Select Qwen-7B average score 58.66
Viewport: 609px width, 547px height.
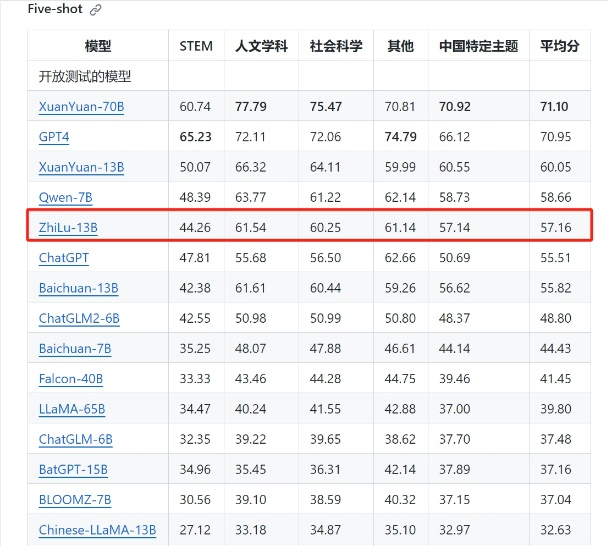coord(556,197)
